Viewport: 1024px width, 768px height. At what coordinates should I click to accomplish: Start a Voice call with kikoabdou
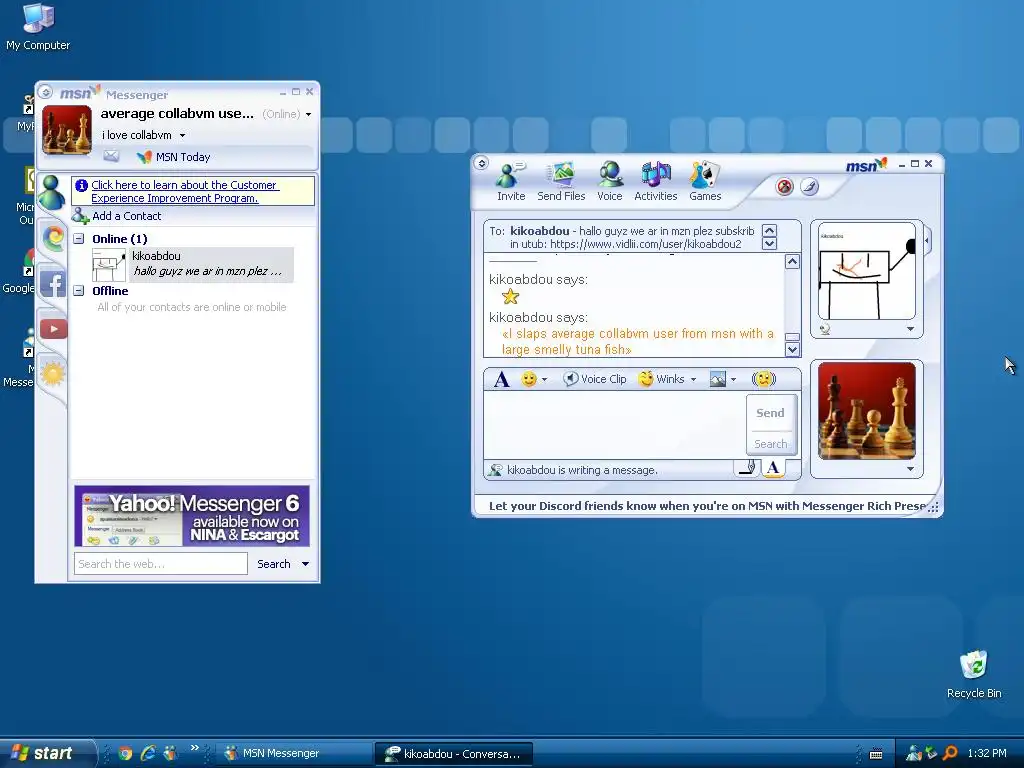click(609, 182)
